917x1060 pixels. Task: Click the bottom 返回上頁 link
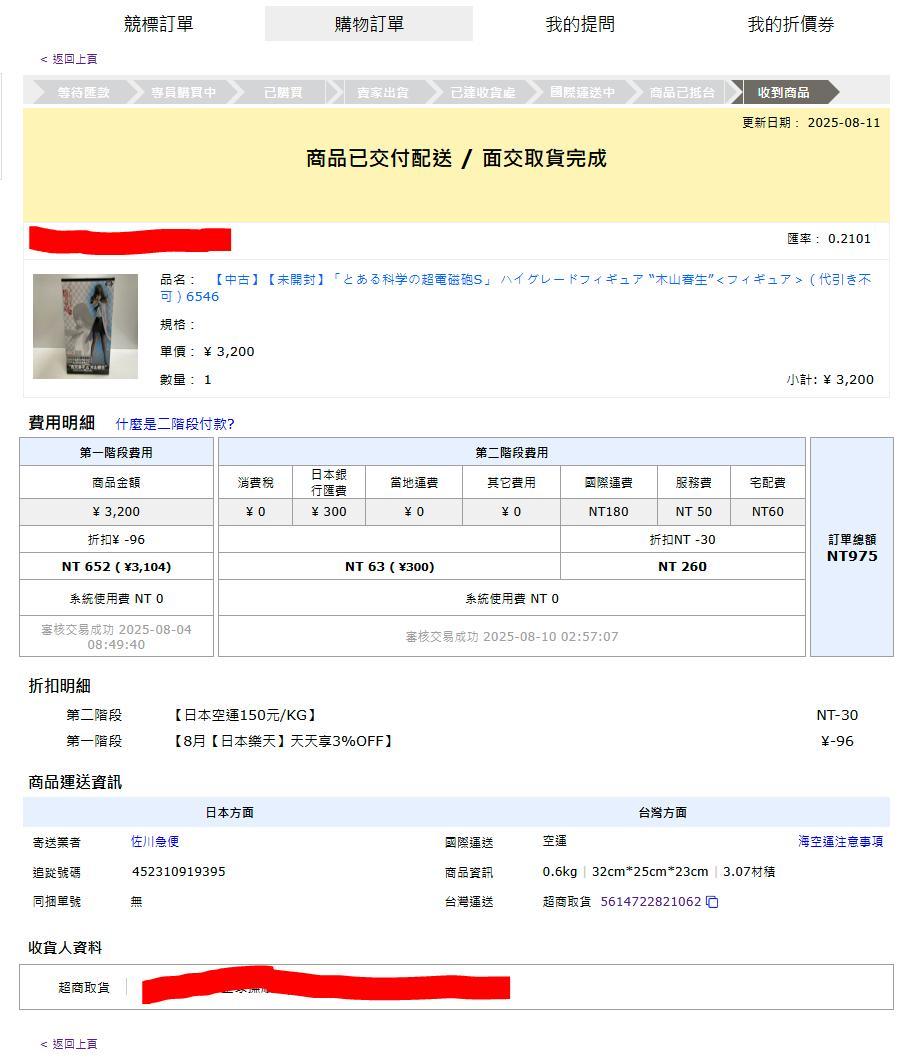(x=70, y=1044)
